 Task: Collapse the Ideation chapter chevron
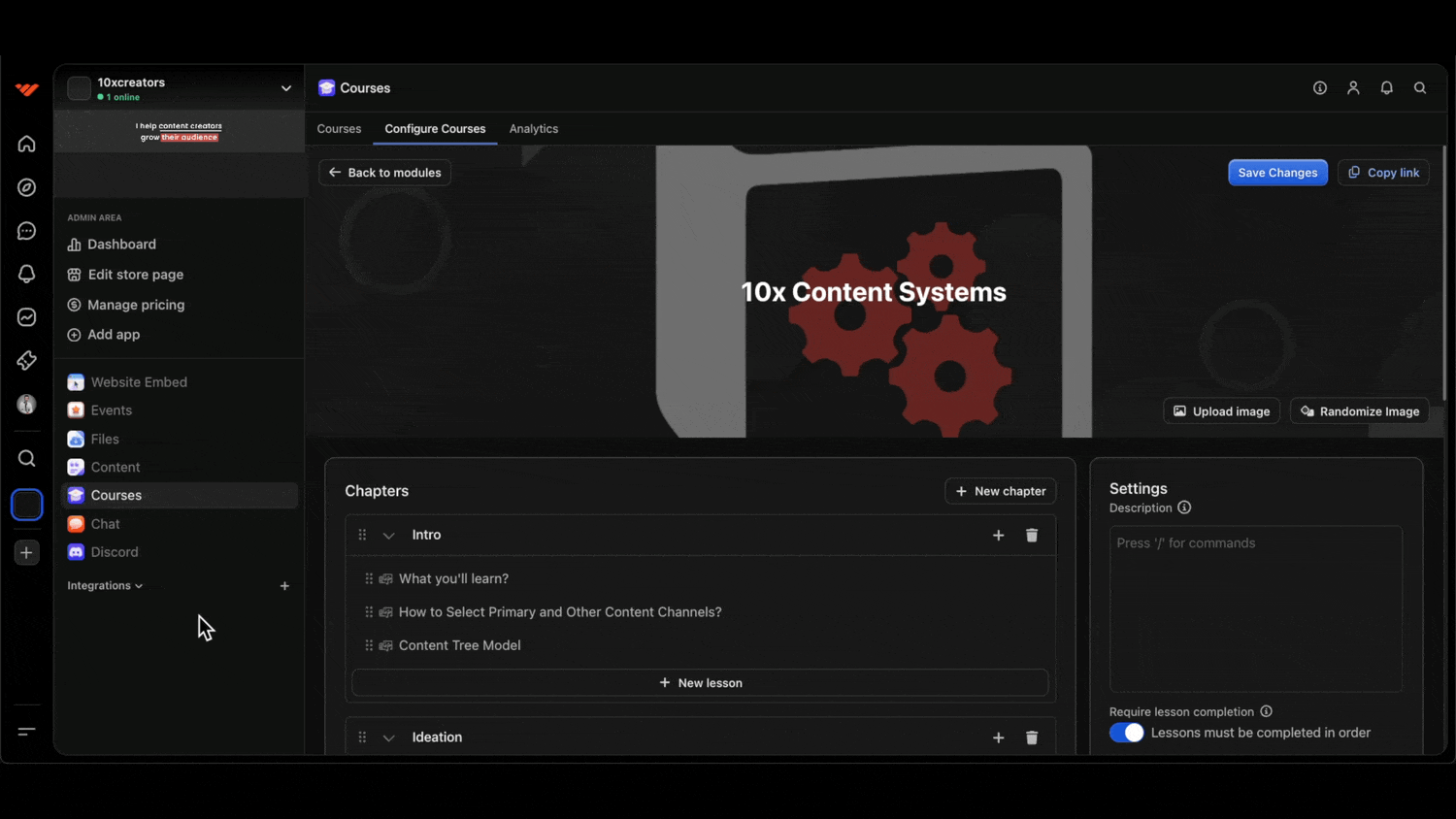[x=388, y=737]
